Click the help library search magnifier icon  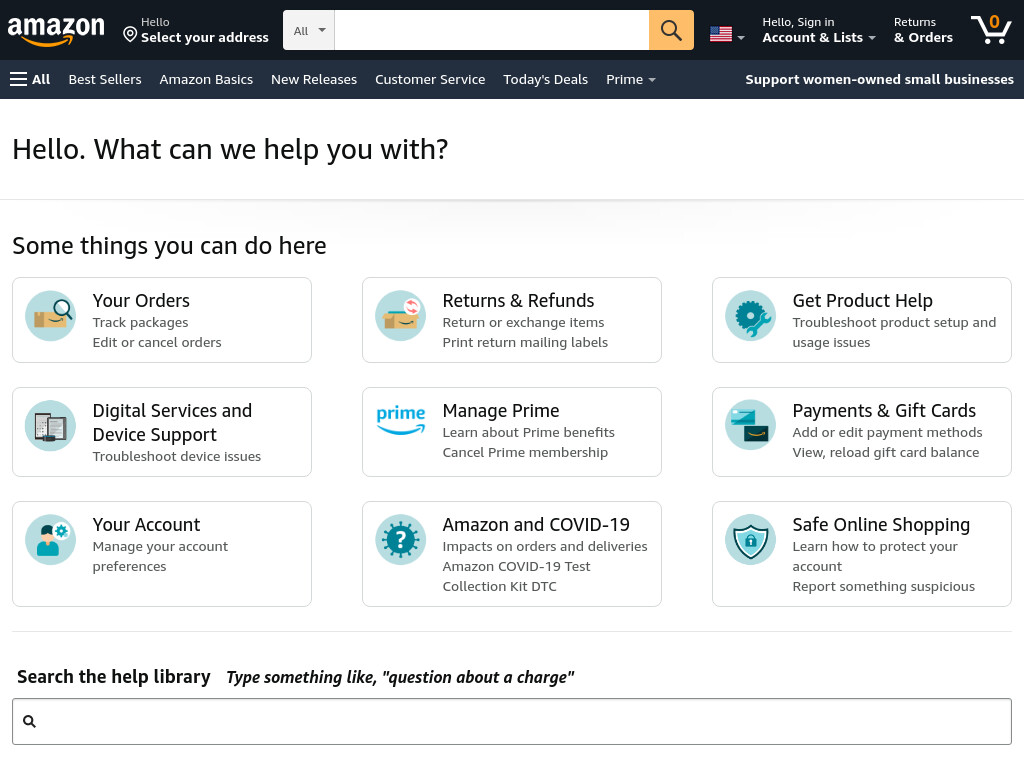(29, 721)
